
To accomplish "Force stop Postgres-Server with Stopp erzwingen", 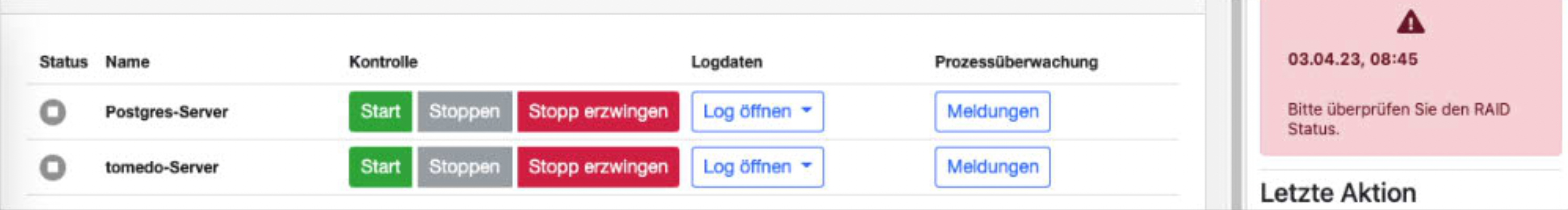I will [598, 111].
